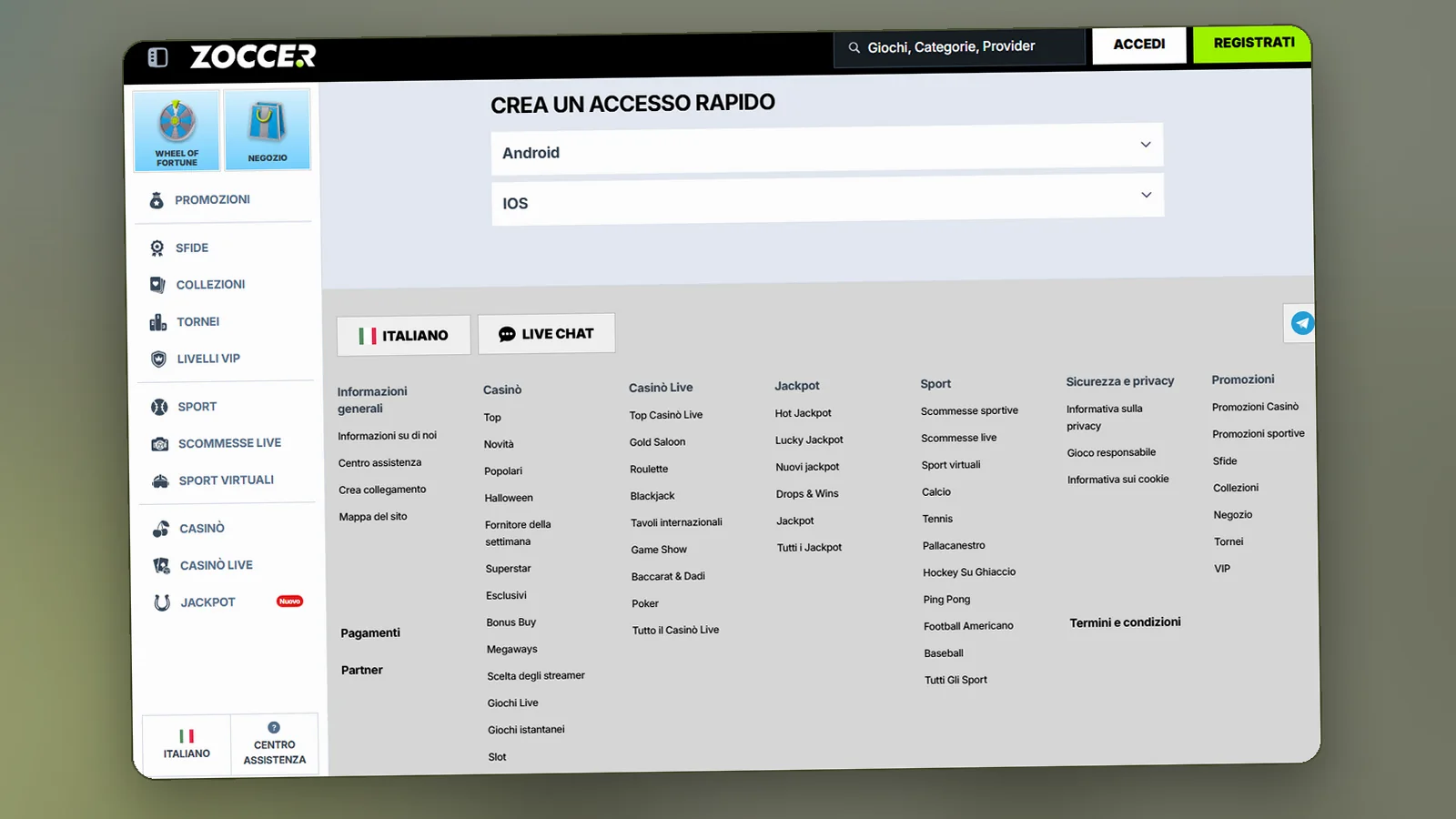Click the Sport ball icon in sidebar

point(159,407)
